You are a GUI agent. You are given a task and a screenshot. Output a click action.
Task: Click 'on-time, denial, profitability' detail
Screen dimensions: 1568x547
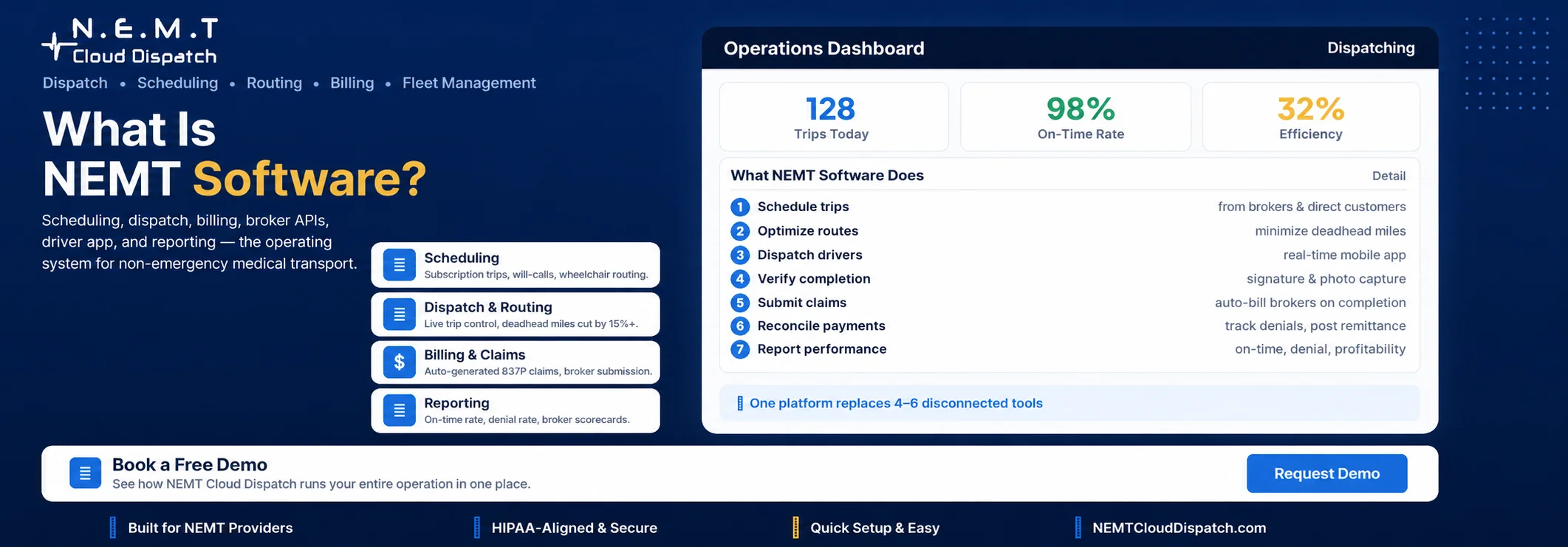tap(1320, 348)
